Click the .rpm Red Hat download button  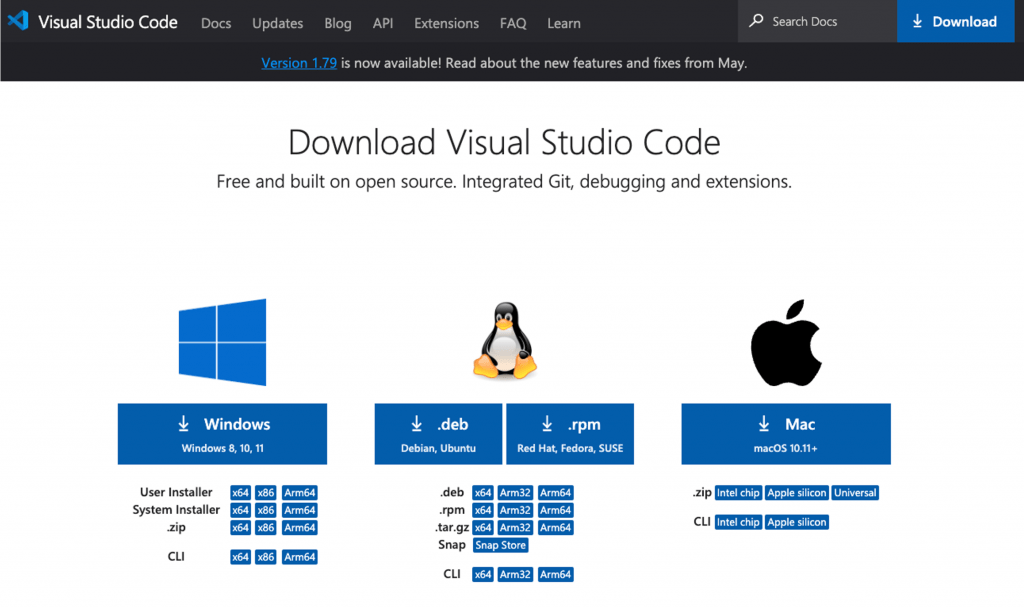click(570, 434)
